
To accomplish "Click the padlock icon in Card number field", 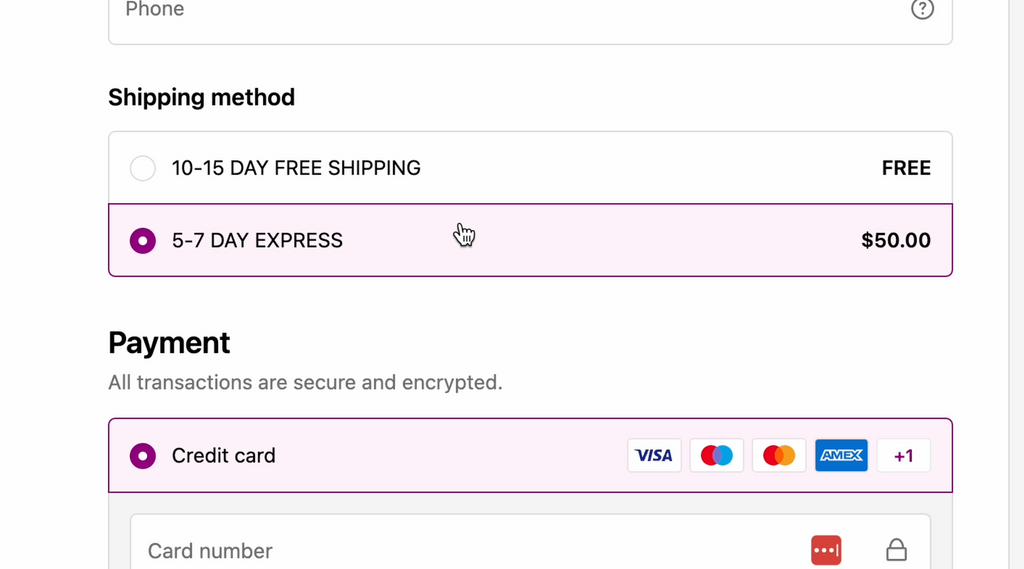I will (897, 550).
